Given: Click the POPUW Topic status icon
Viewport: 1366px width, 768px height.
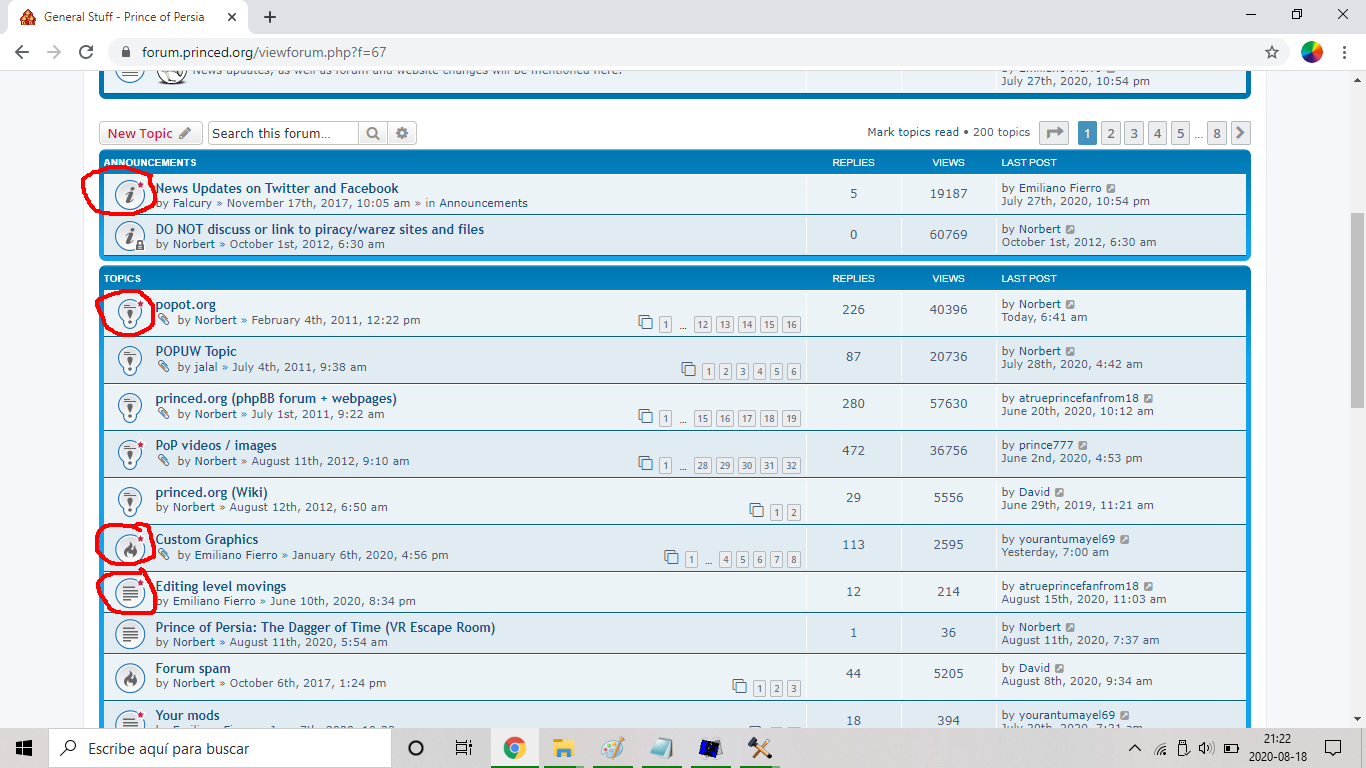Looking at the screenshot, I should (x=129, y=360).
